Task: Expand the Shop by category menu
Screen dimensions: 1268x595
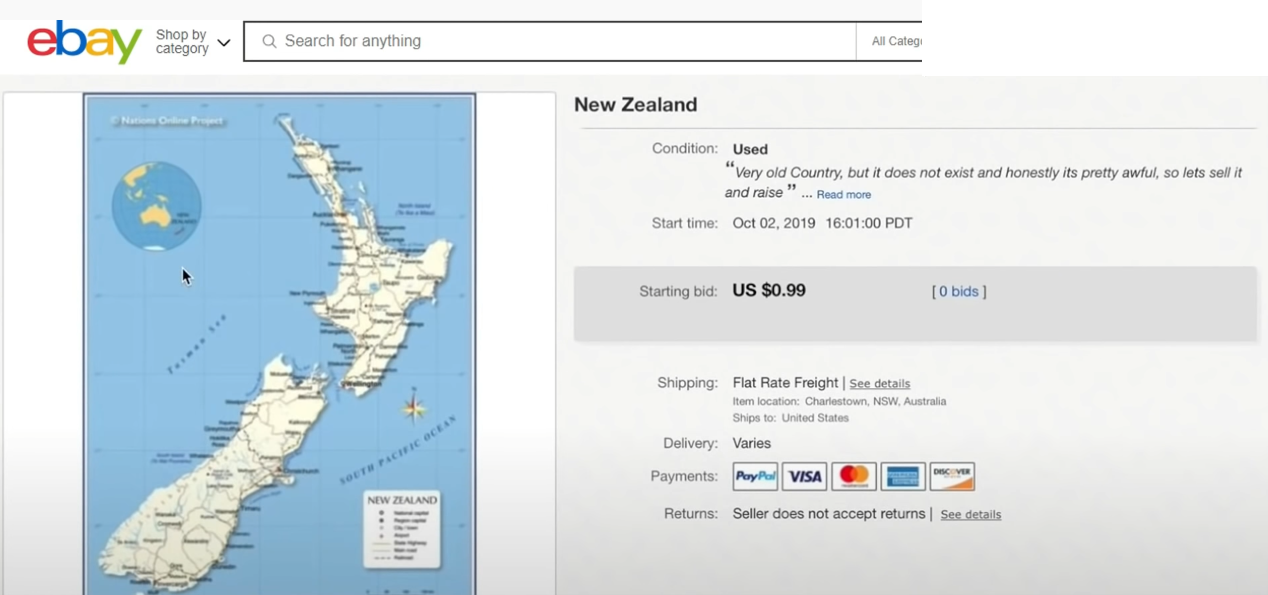Action: coord(192,42)
